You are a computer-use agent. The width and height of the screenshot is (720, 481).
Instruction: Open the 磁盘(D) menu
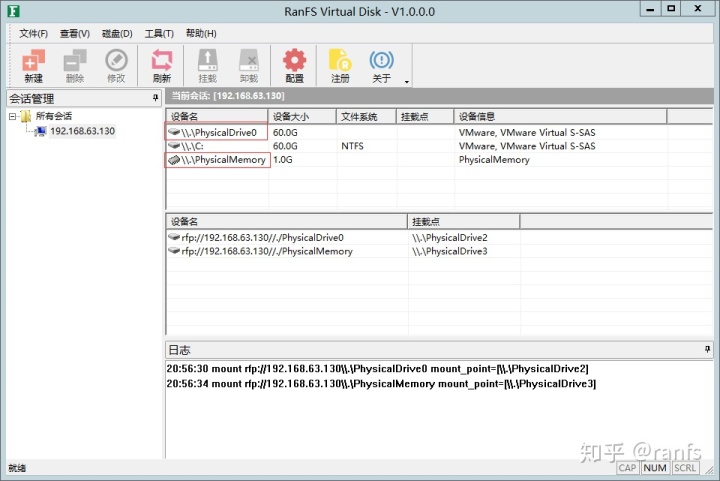(x=117, y=34)
